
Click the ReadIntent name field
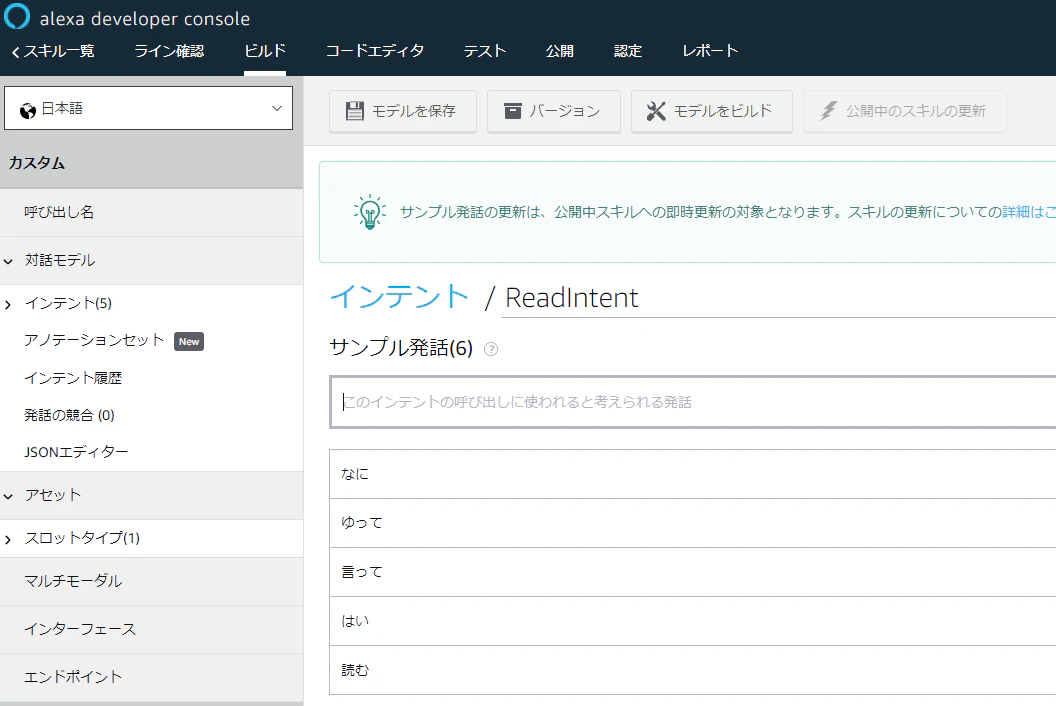[x=779, y=298]
